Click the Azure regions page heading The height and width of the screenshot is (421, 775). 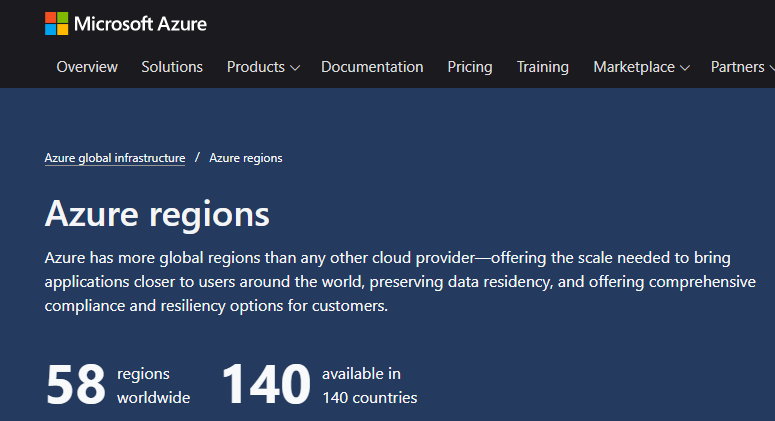(x=157, y=214)
